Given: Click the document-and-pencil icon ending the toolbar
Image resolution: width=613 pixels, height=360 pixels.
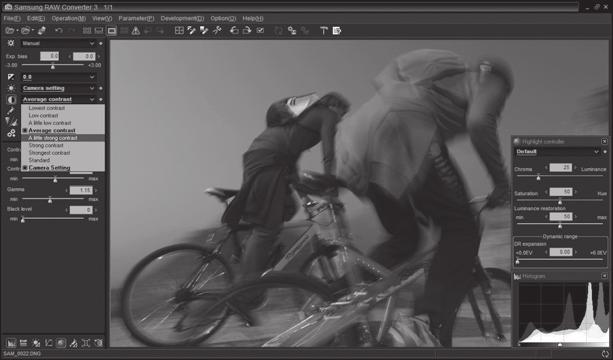Looking at the screenshot, I should [337, 30].
